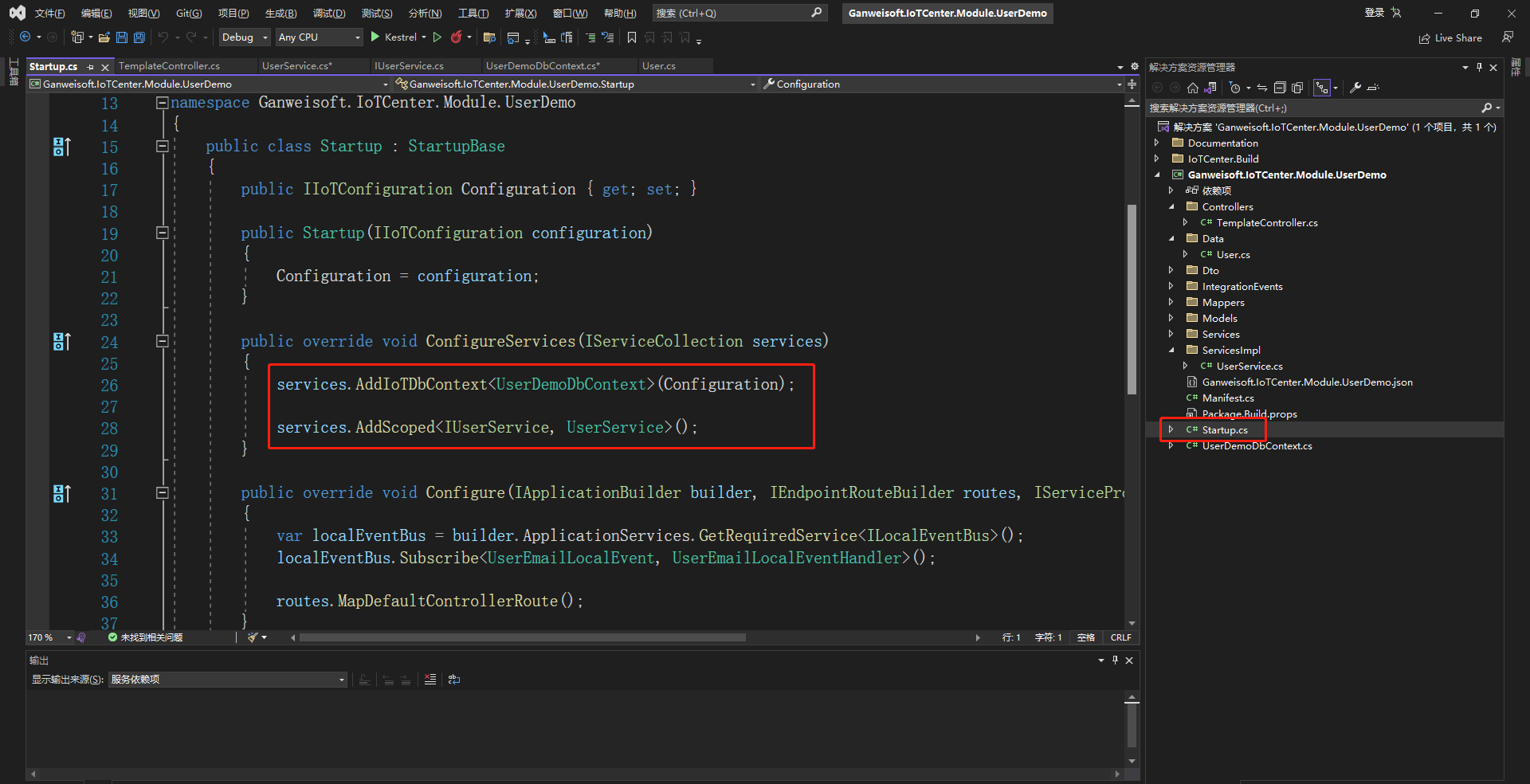Collapse all items in Solution Explorer

click(1280, 88)
